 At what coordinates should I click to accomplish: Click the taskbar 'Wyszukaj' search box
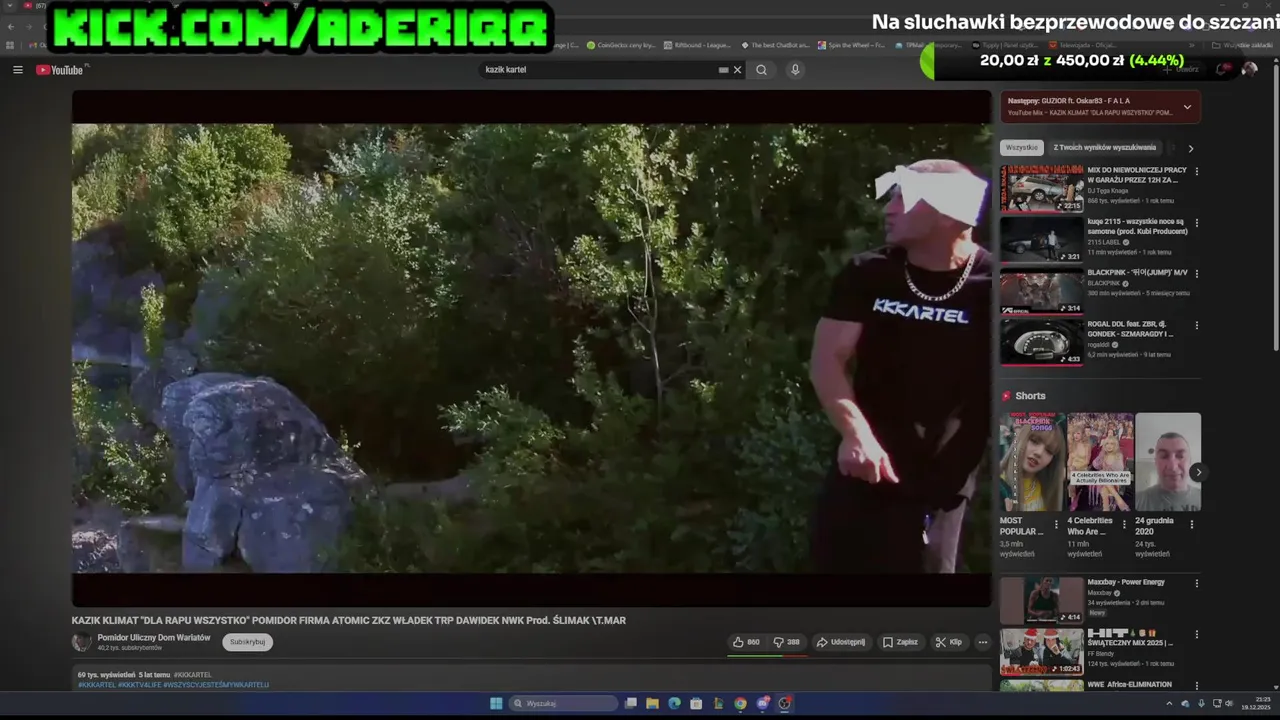(563, 703)
